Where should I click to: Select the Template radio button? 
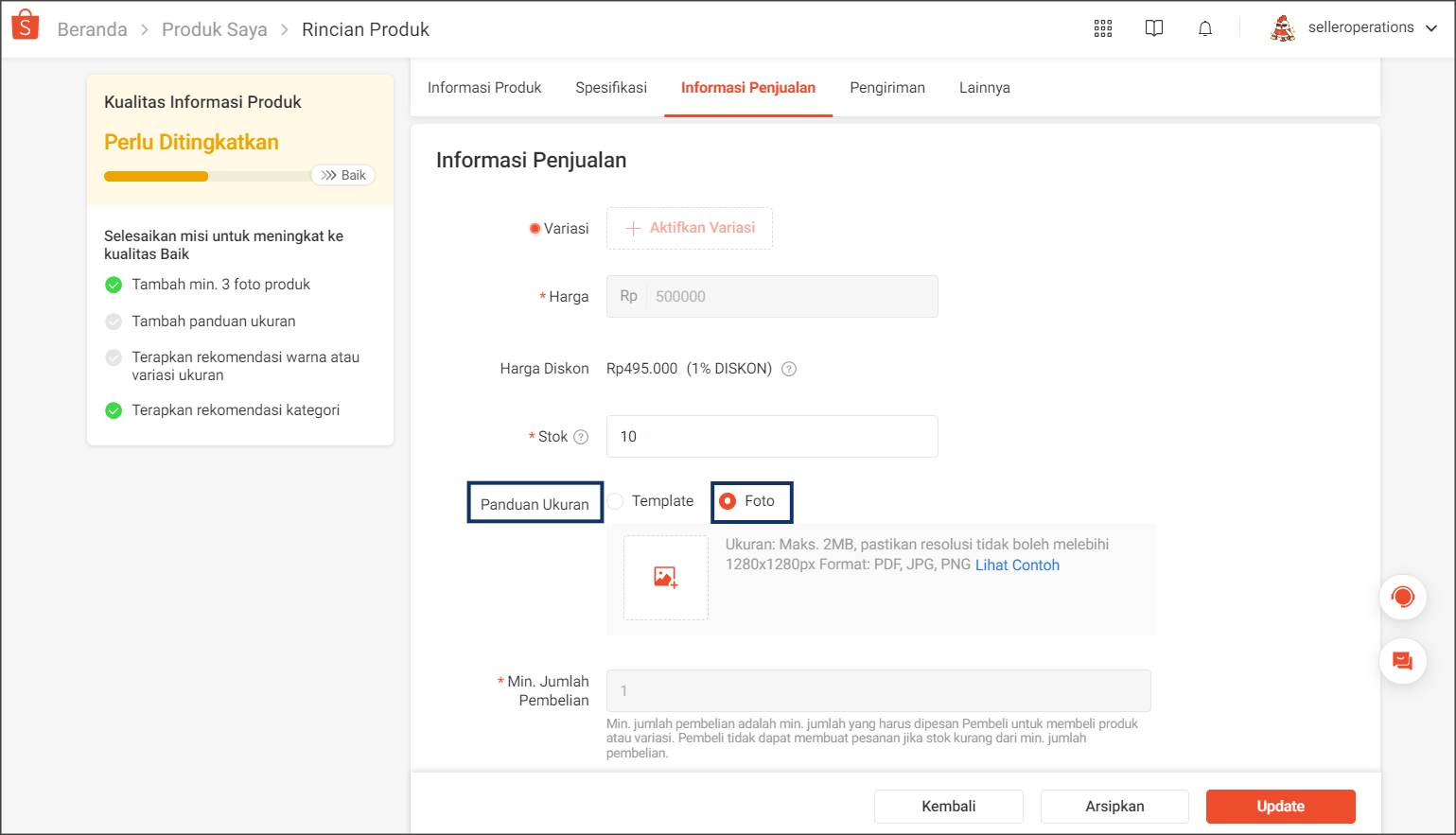click(616, 501)
